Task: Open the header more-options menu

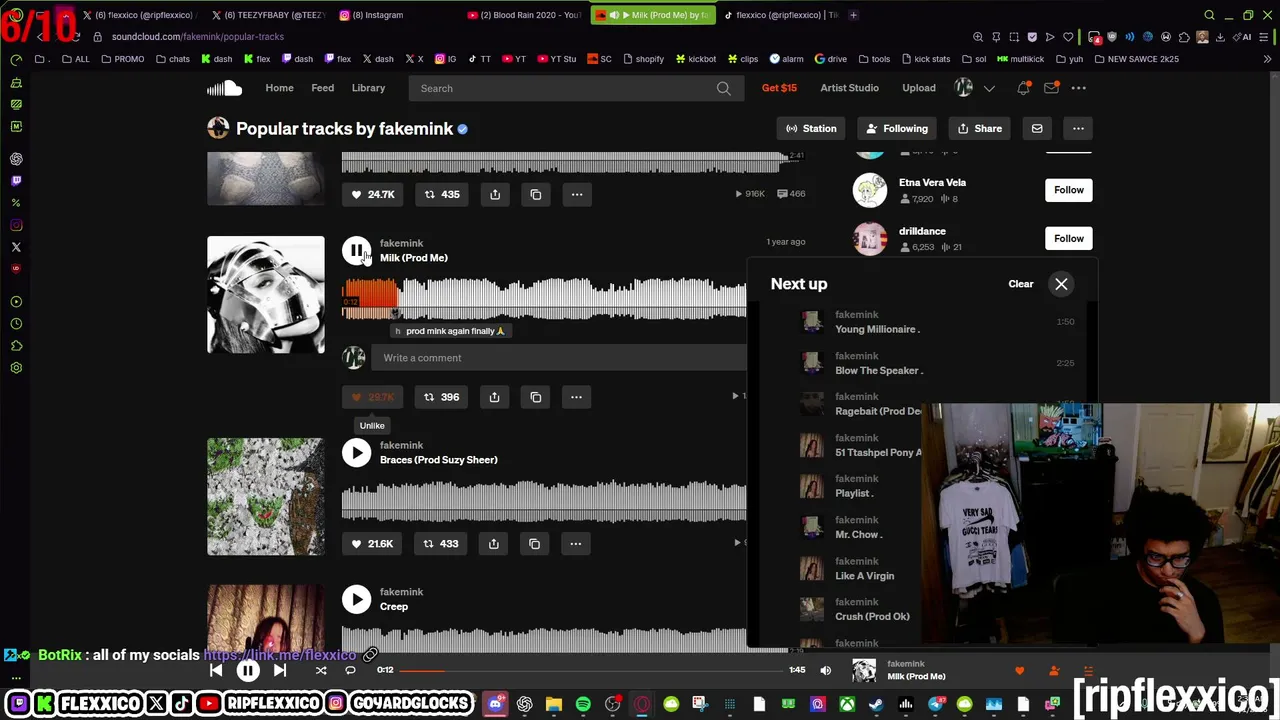Action: point(1078,88)
